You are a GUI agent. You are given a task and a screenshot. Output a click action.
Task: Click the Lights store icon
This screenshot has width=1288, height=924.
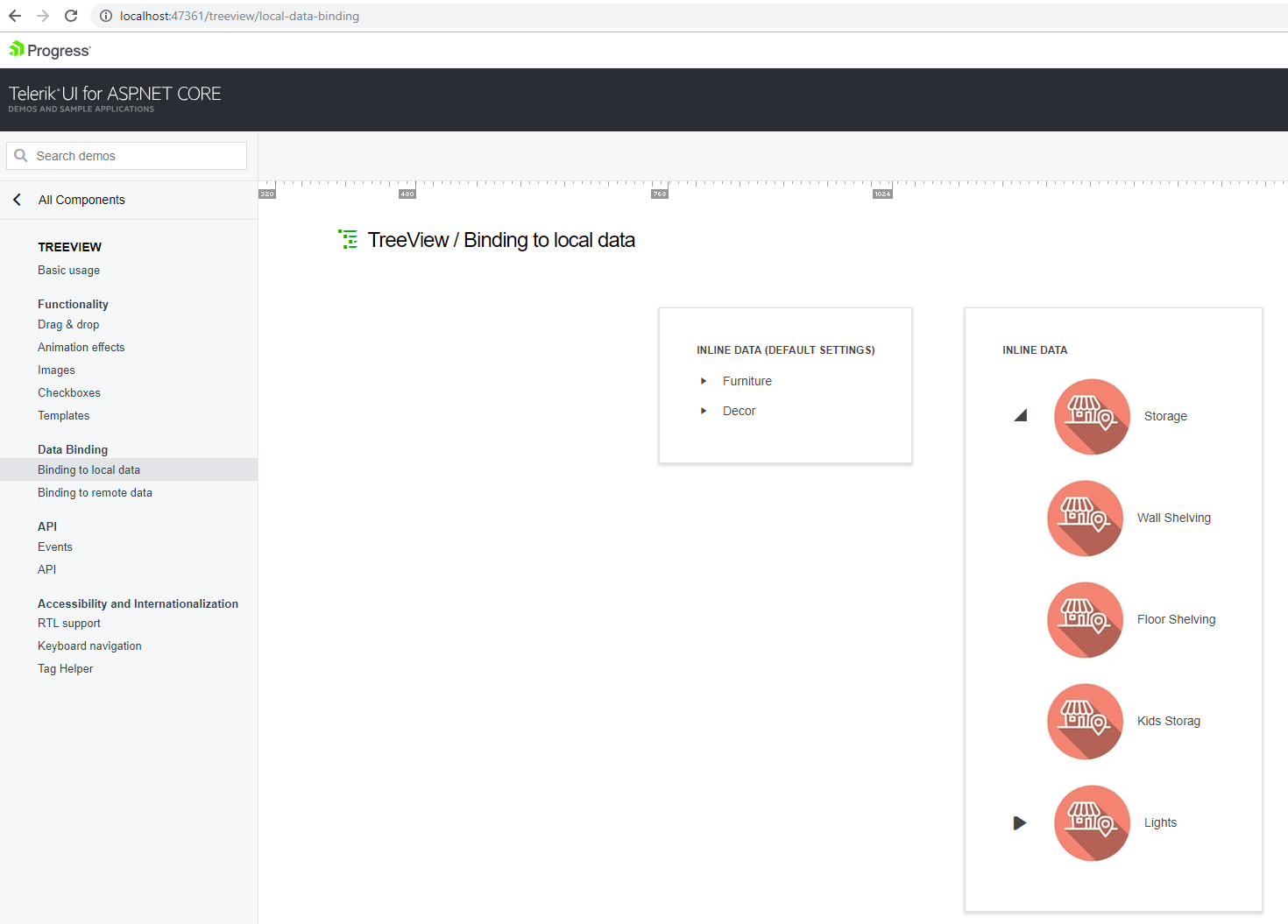[1091, 823]
